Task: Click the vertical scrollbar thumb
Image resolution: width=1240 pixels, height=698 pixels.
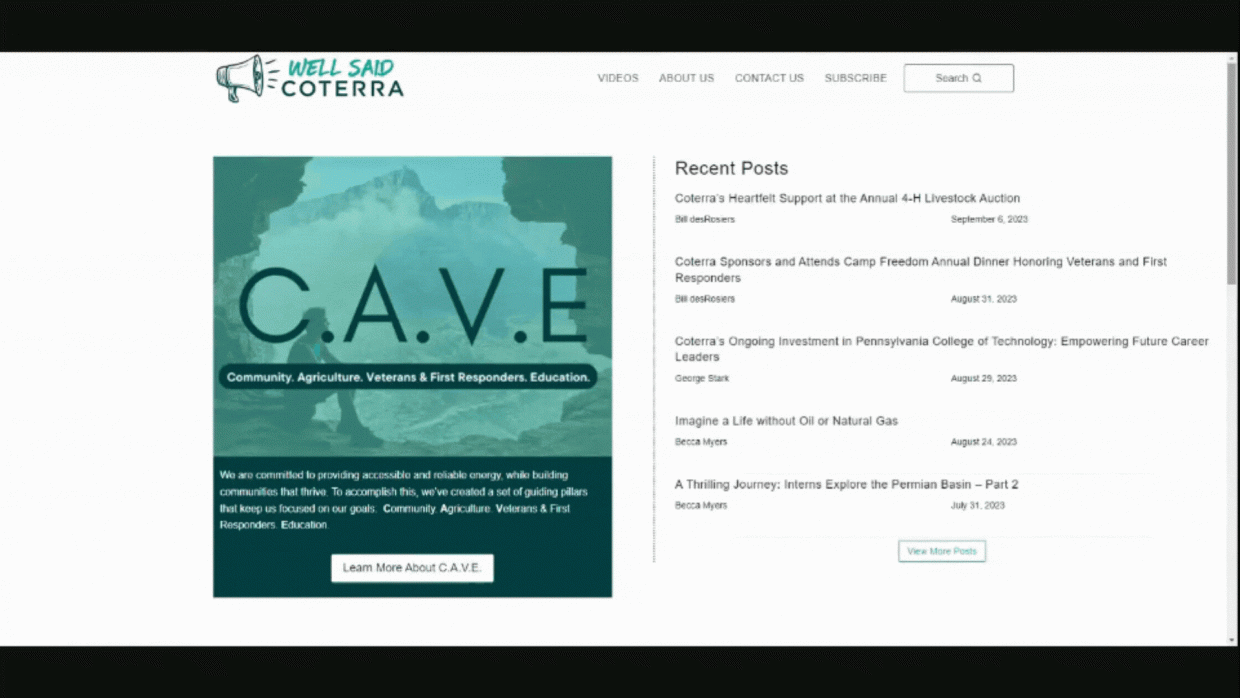Action: [x=1231, y=170]
